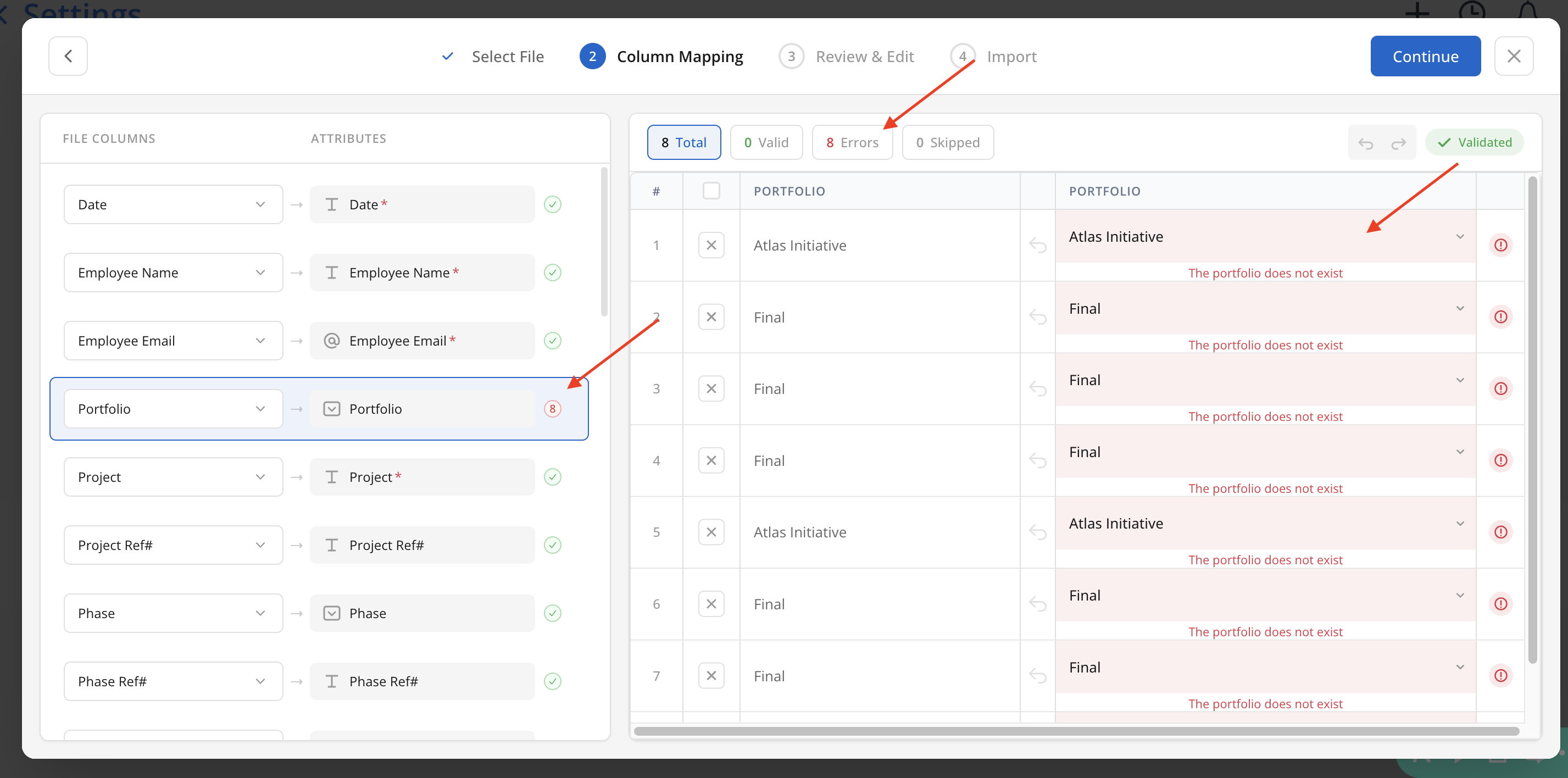This screenshot has height=778, width=1568.
Task: Revert the row 5 Atlas Initiative value
Action: click(1037, 532)
